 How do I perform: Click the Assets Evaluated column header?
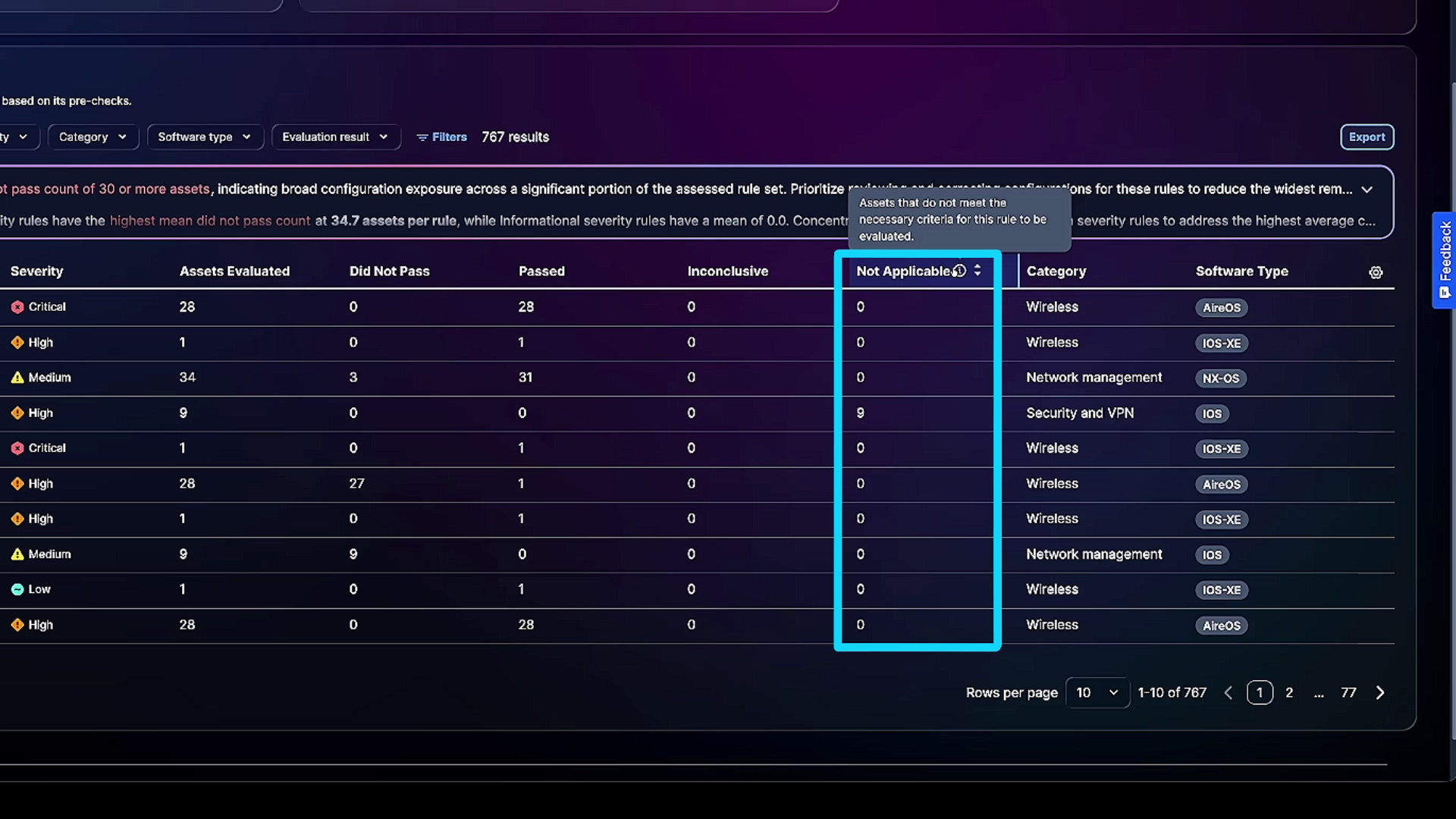tap(234, 271)
